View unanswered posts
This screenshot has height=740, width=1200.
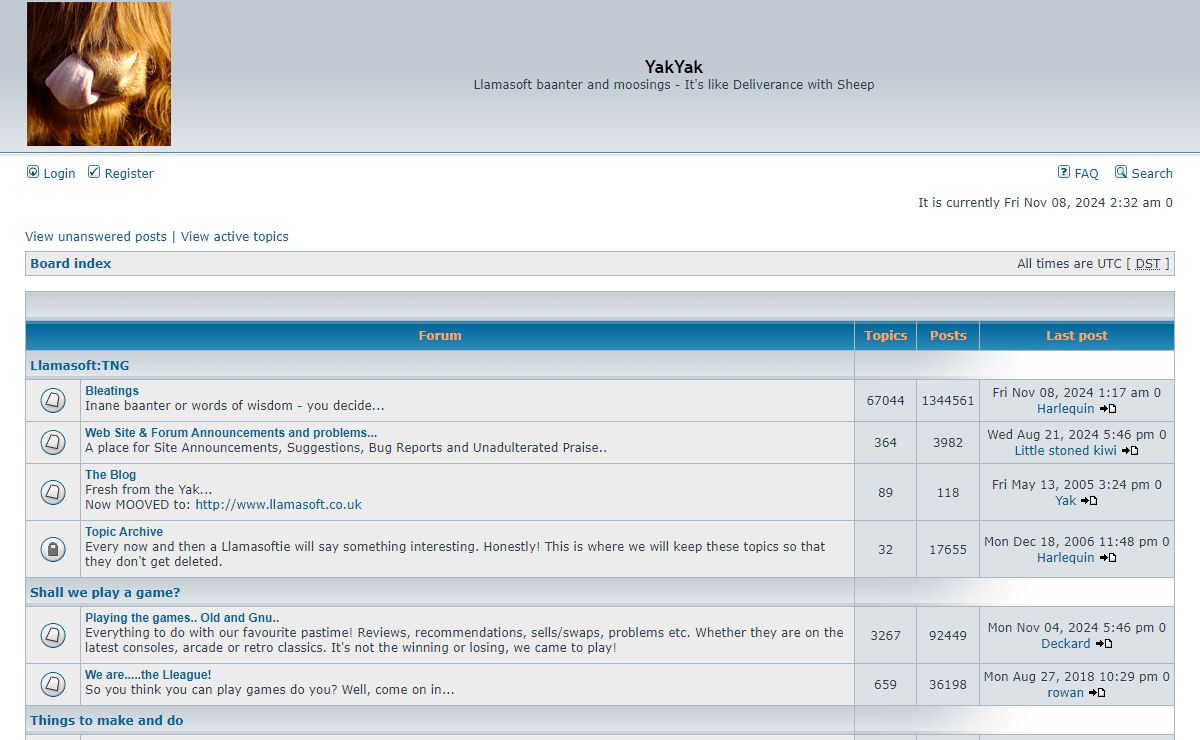(x=96, y=237)
